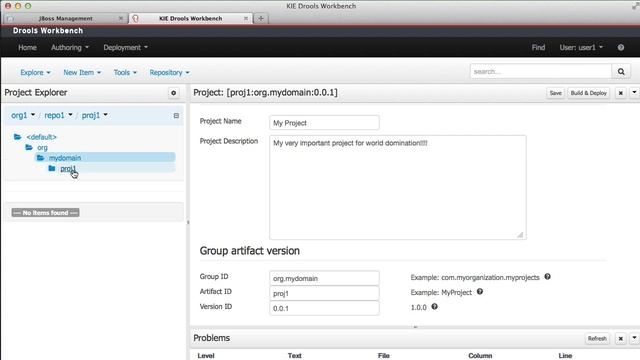Click the <default> folder icon

(x=18, y=137)
